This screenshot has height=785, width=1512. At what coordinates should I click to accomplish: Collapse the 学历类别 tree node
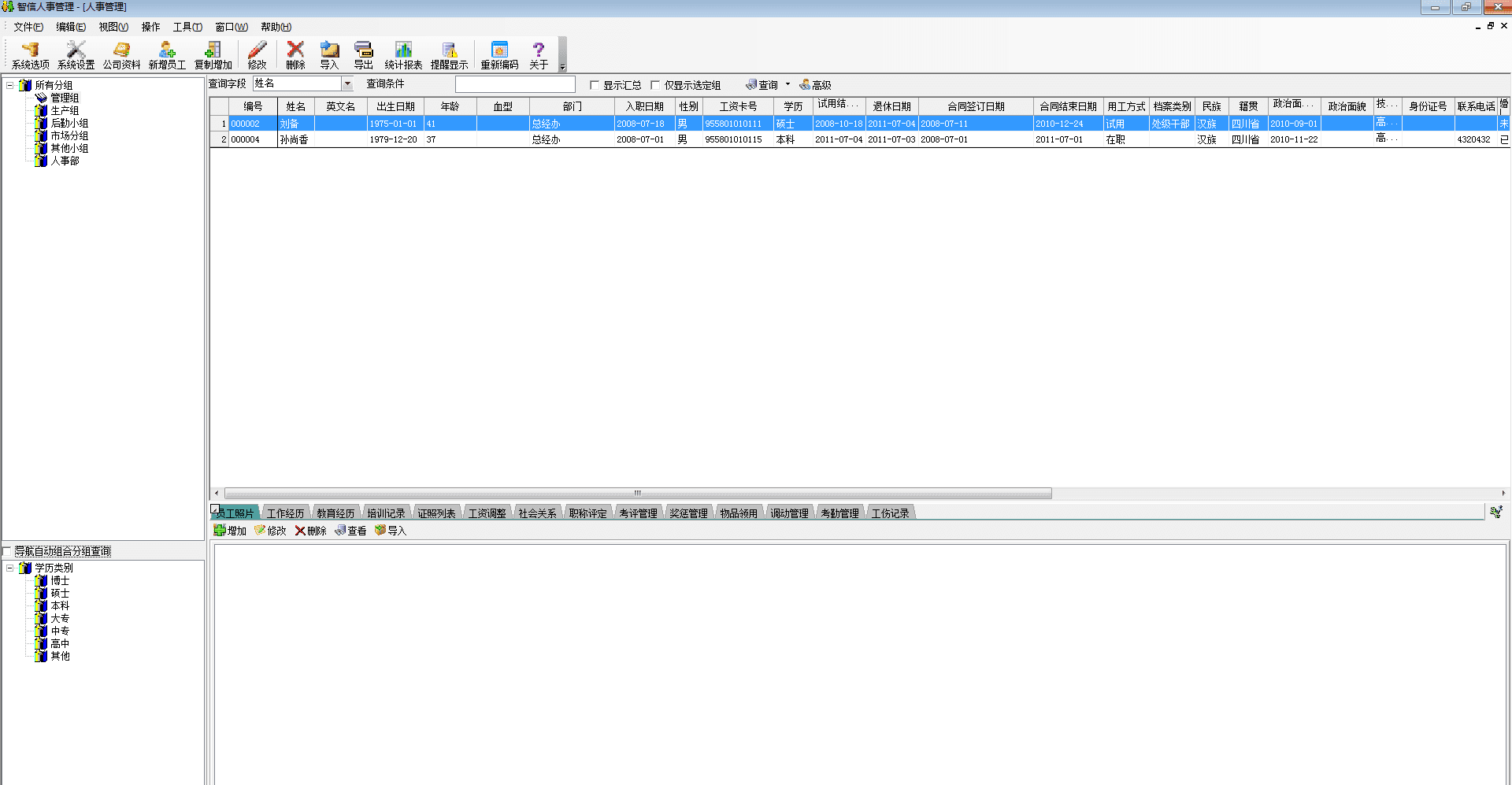tap(10, 568)
